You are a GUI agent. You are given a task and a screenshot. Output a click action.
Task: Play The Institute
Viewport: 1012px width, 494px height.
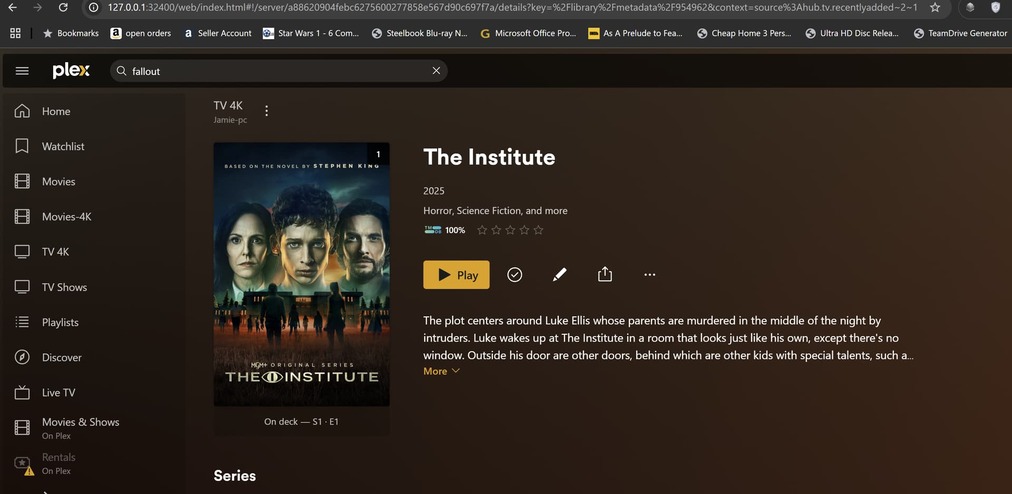(456, 274)
